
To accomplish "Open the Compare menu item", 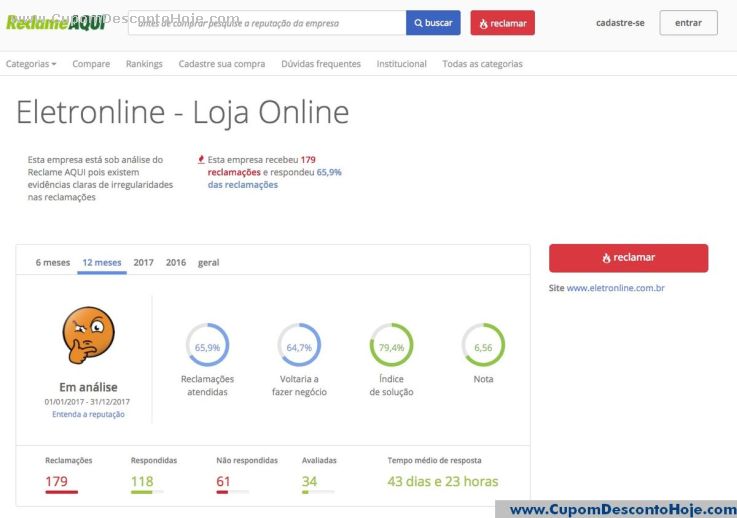I will coord(91,64).
